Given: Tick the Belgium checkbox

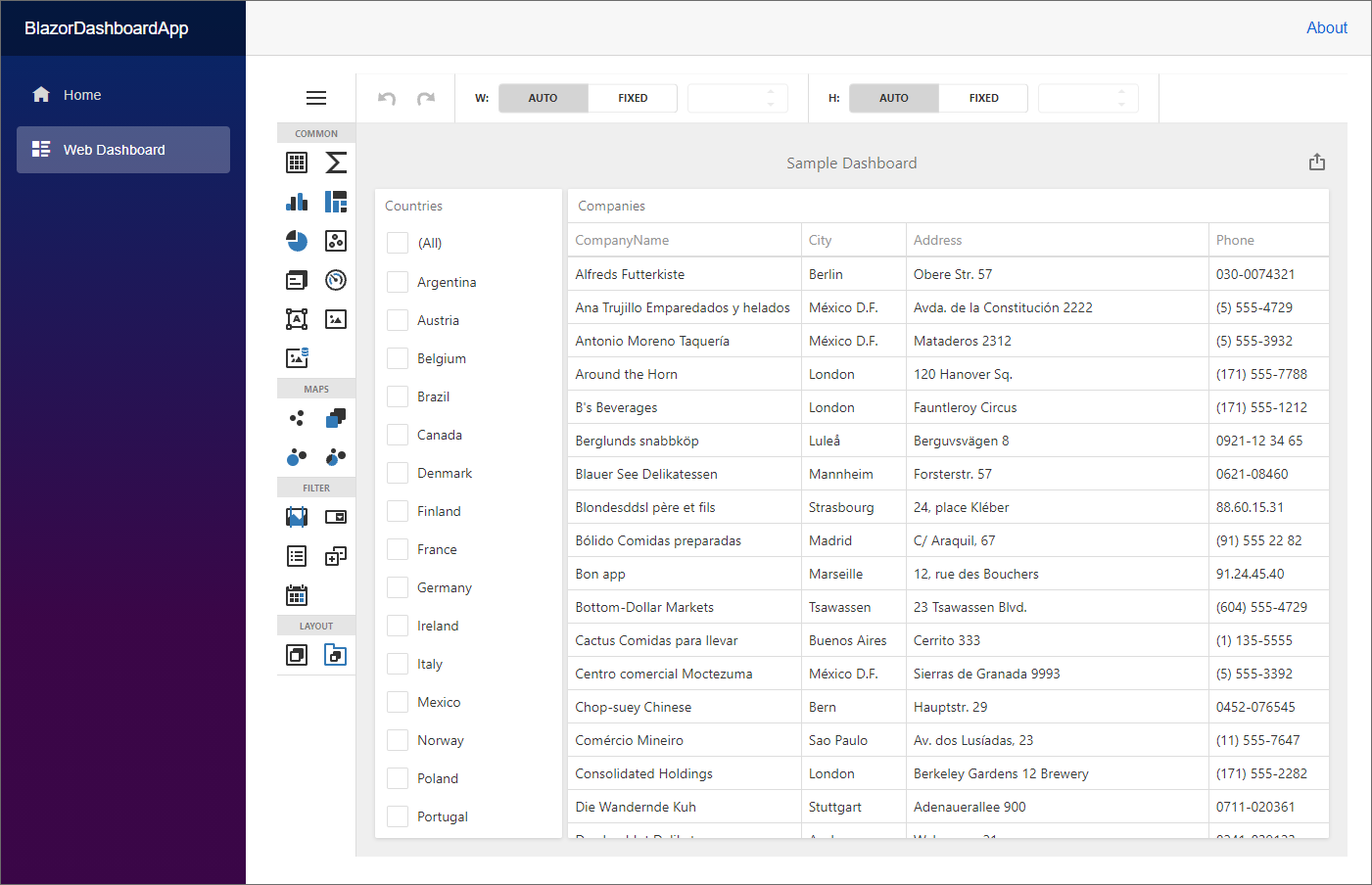Looking at the screenshot, I should (x=398, y=358).
